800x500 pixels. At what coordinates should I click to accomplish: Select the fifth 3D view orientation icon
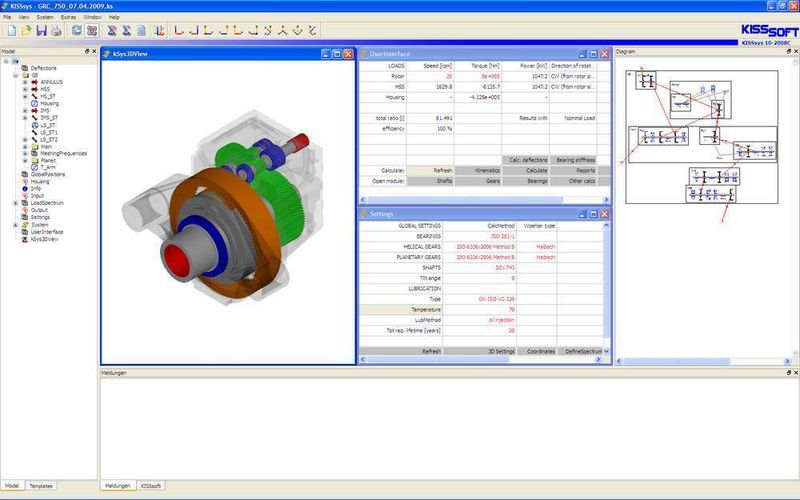[x=238, y=31]
